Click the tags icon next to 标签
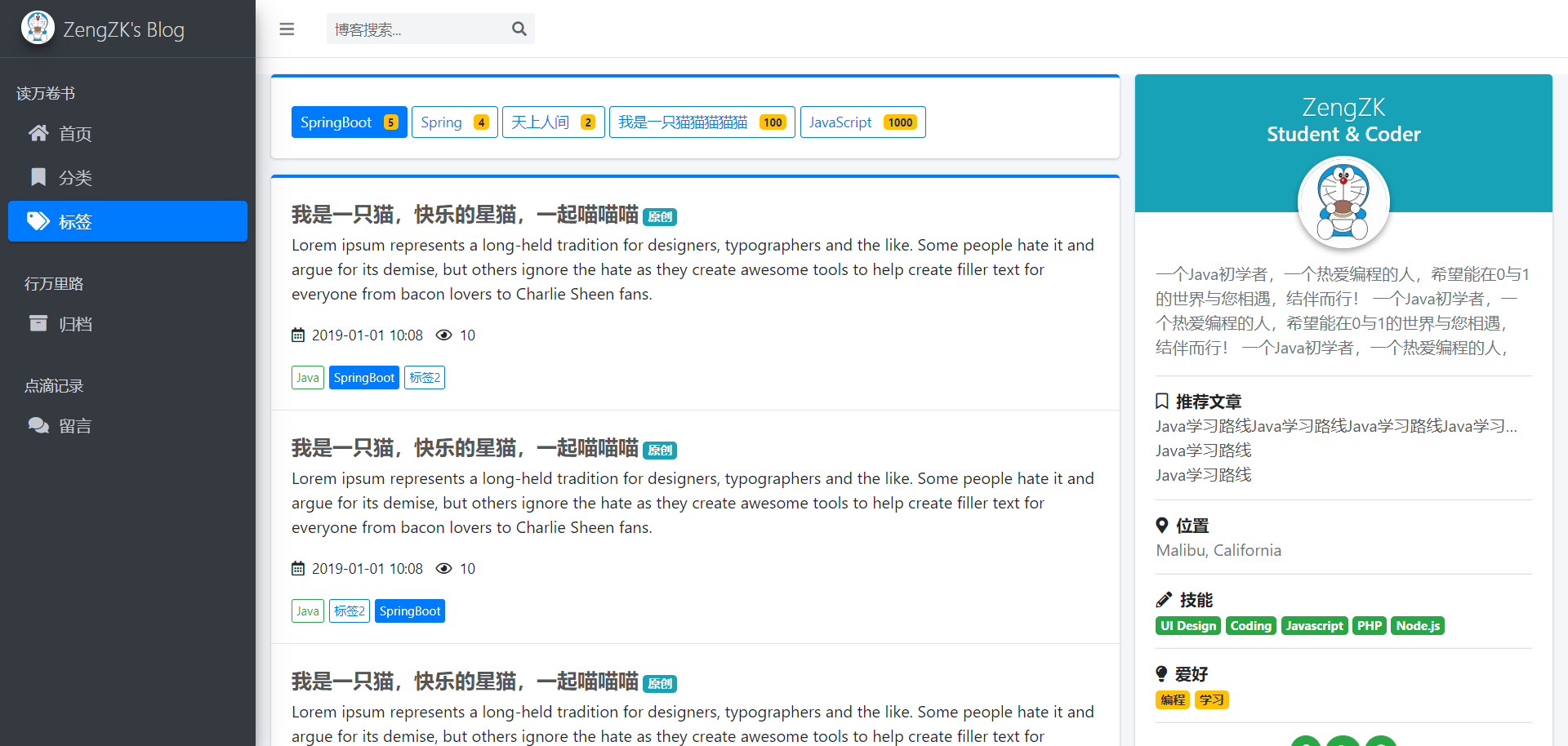The height and width of the screenshot is (746, 1568). pyautogui.click(x=38, y=221)
